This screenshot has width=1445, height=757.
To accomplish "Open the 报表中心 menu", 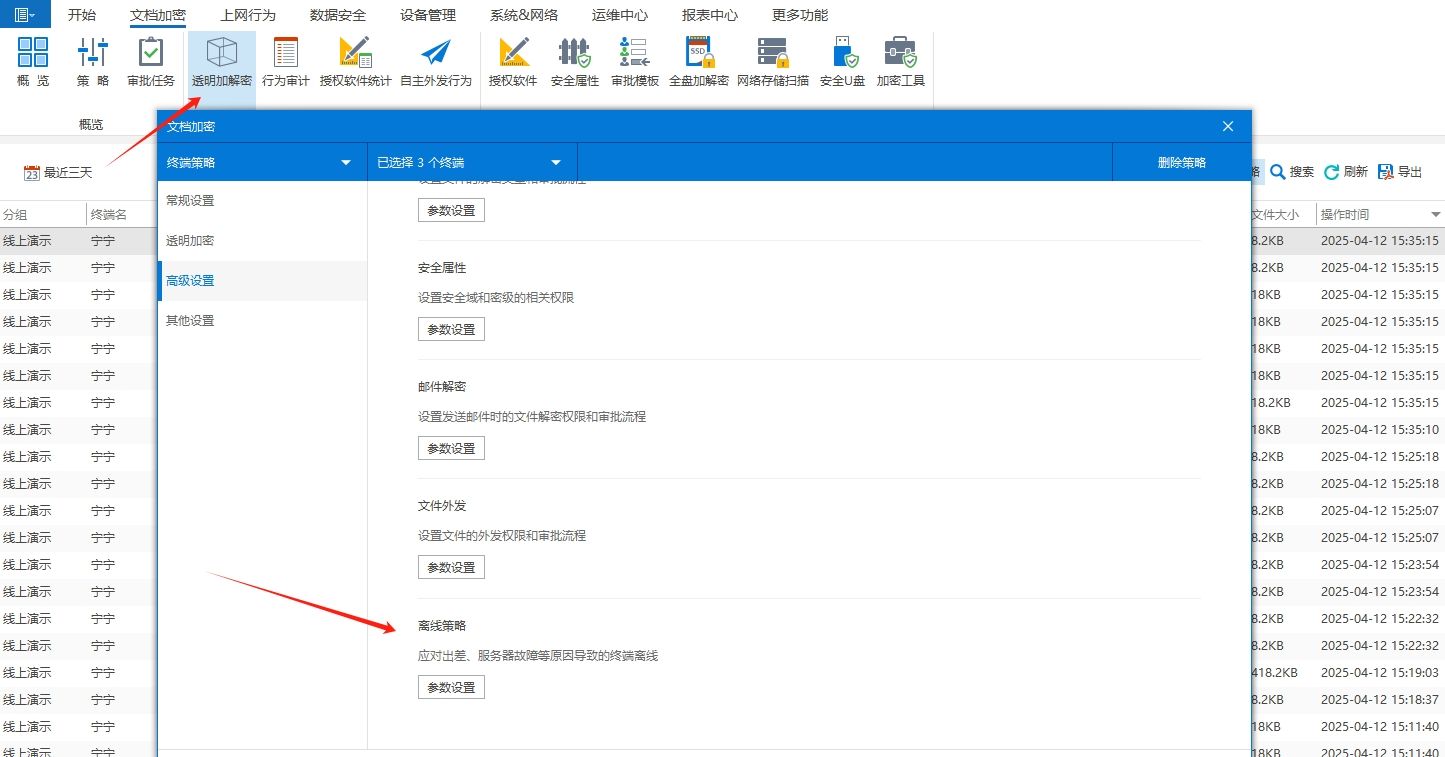I will click(711, 14).
